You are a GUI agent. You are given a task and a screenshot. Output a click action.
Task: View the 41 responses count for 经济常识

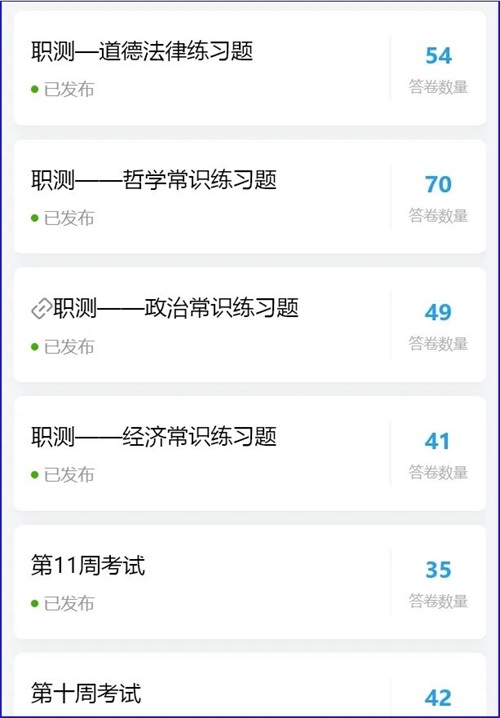coord(437,441)
